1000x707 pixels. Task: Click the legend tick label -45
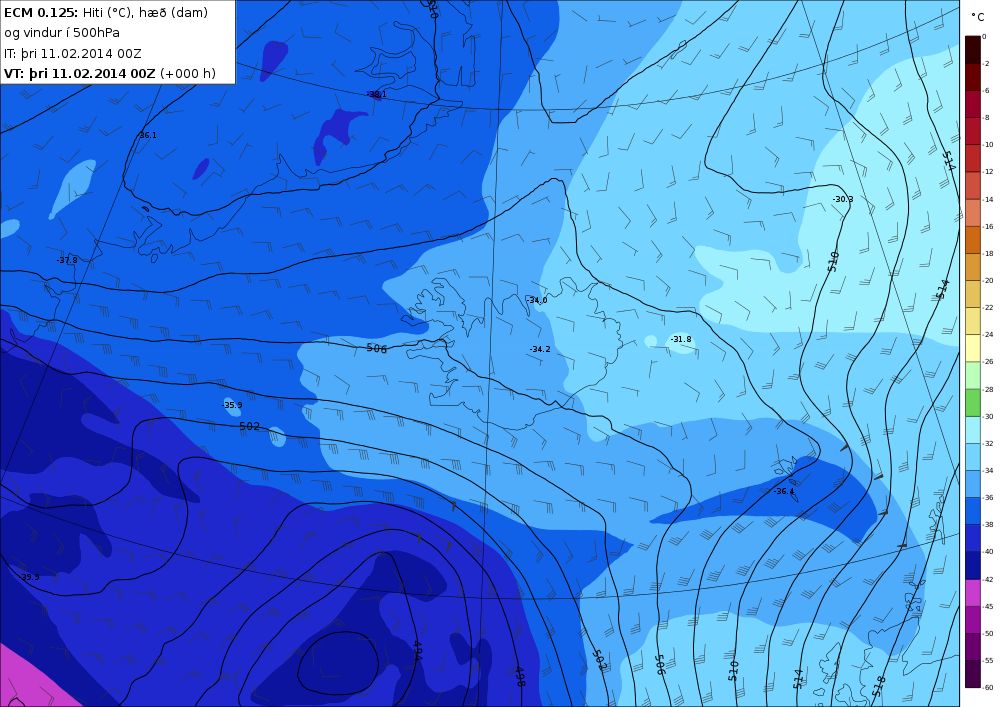tap(988, 606)
